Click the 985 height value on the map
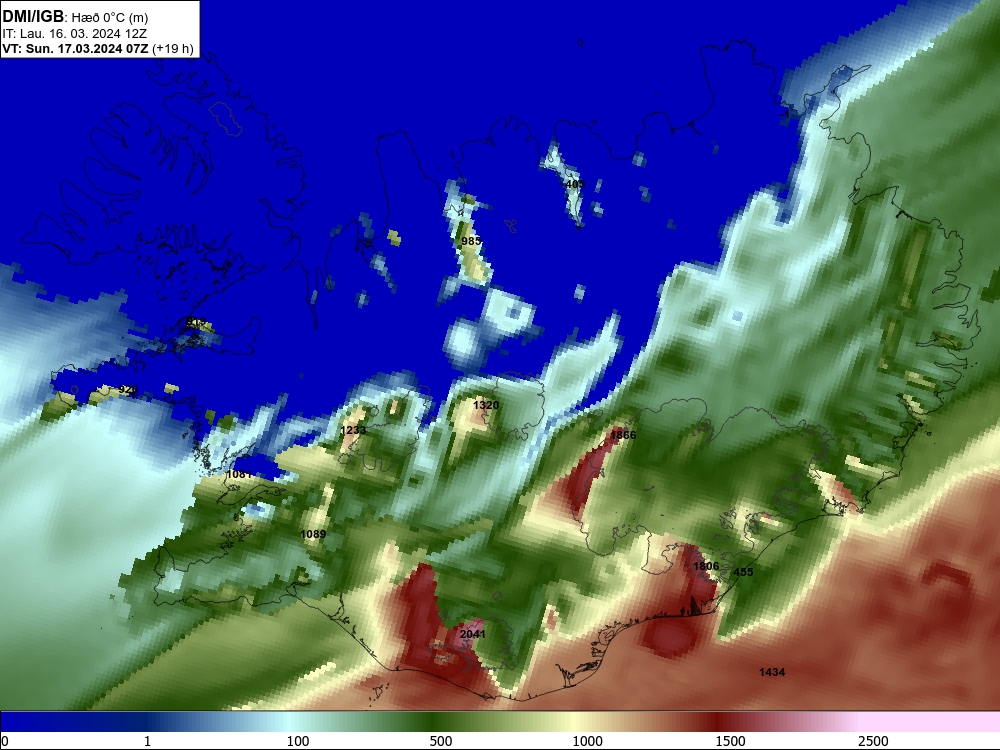Image resolution: width=1000 pixels, height=750 pixels. click(471, 240)
